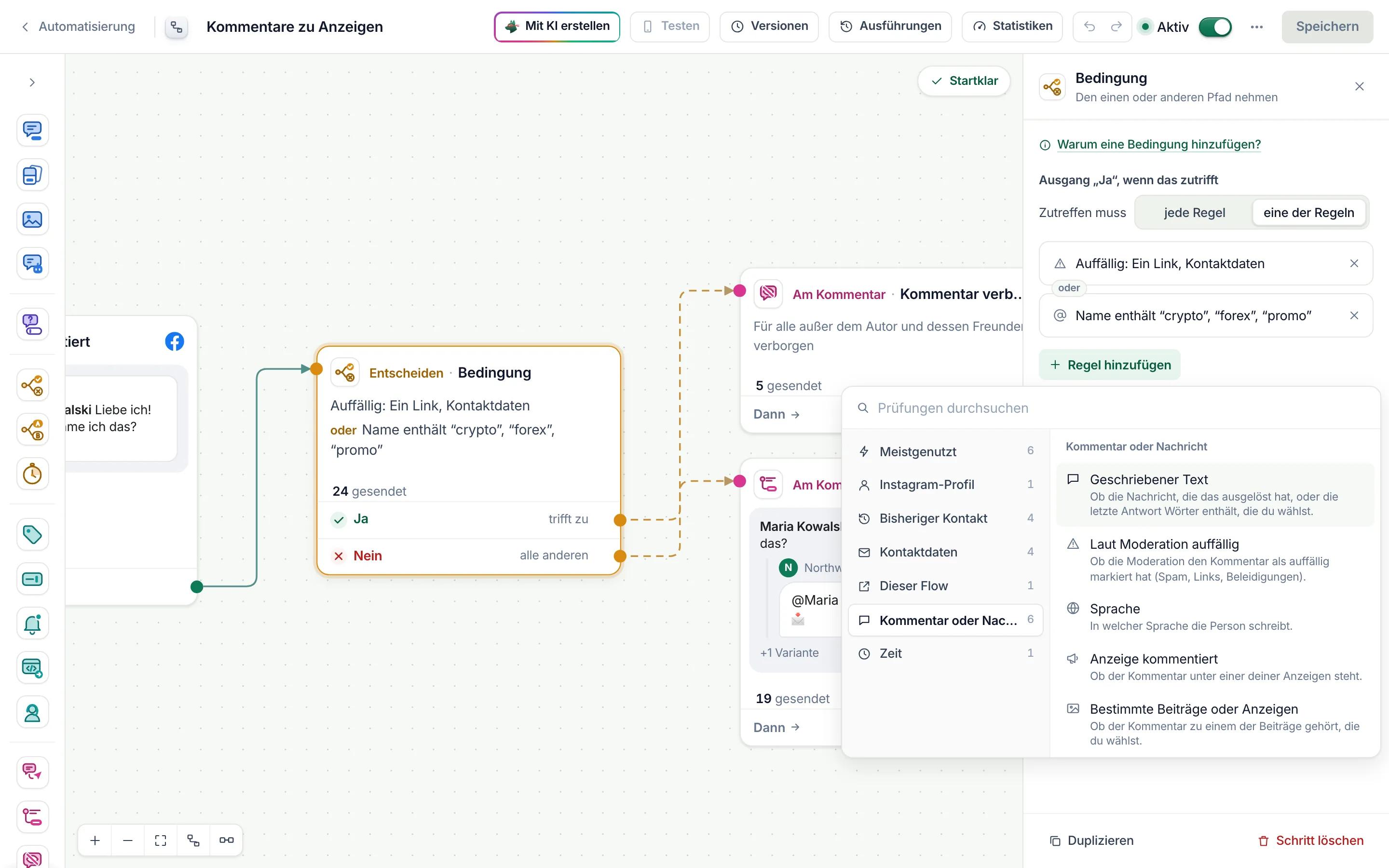Go back to Automatisierung
The image size is (1389, 868).
(79, 27)
